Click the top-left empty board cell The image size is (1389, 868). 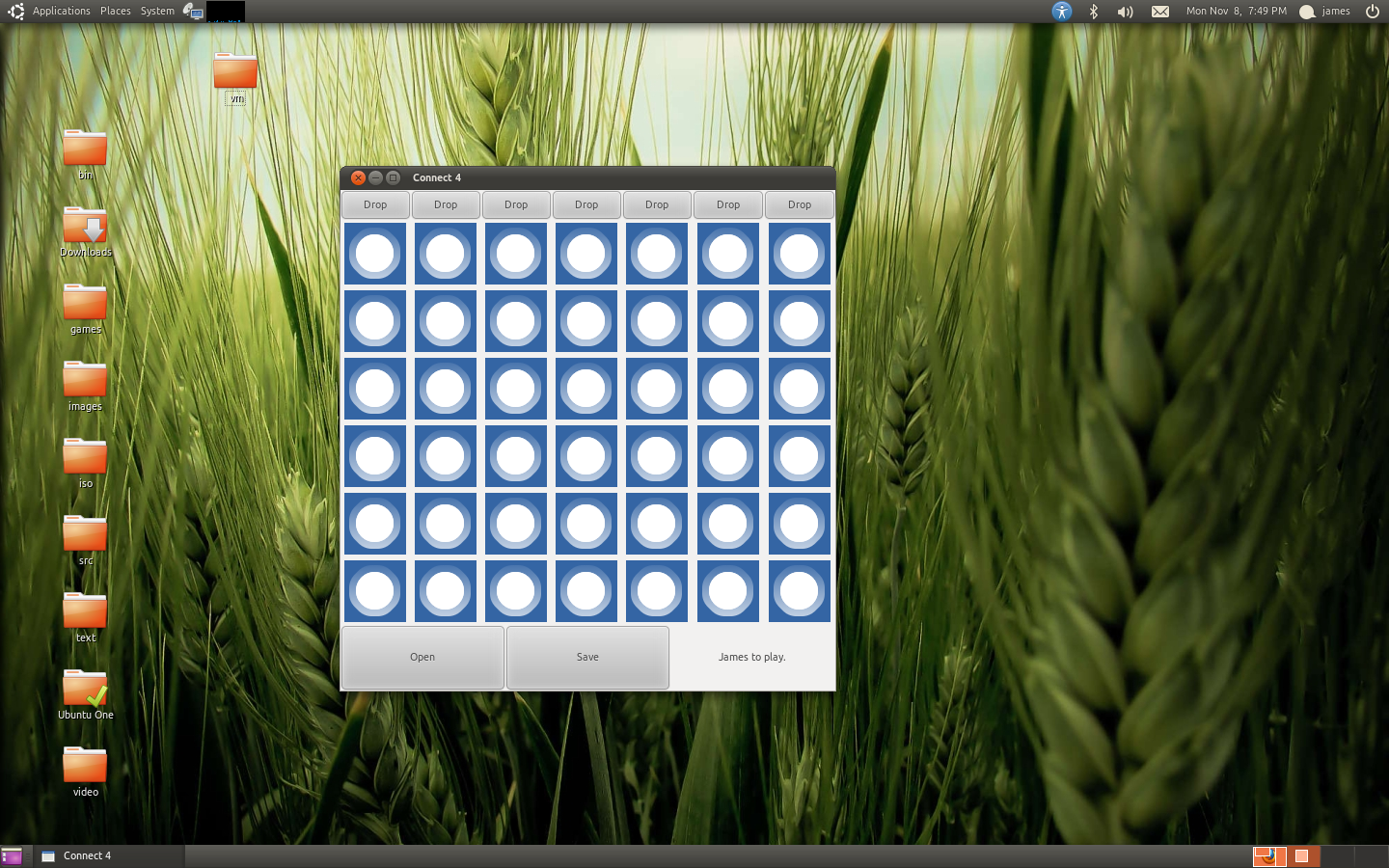tap(375, 254)
